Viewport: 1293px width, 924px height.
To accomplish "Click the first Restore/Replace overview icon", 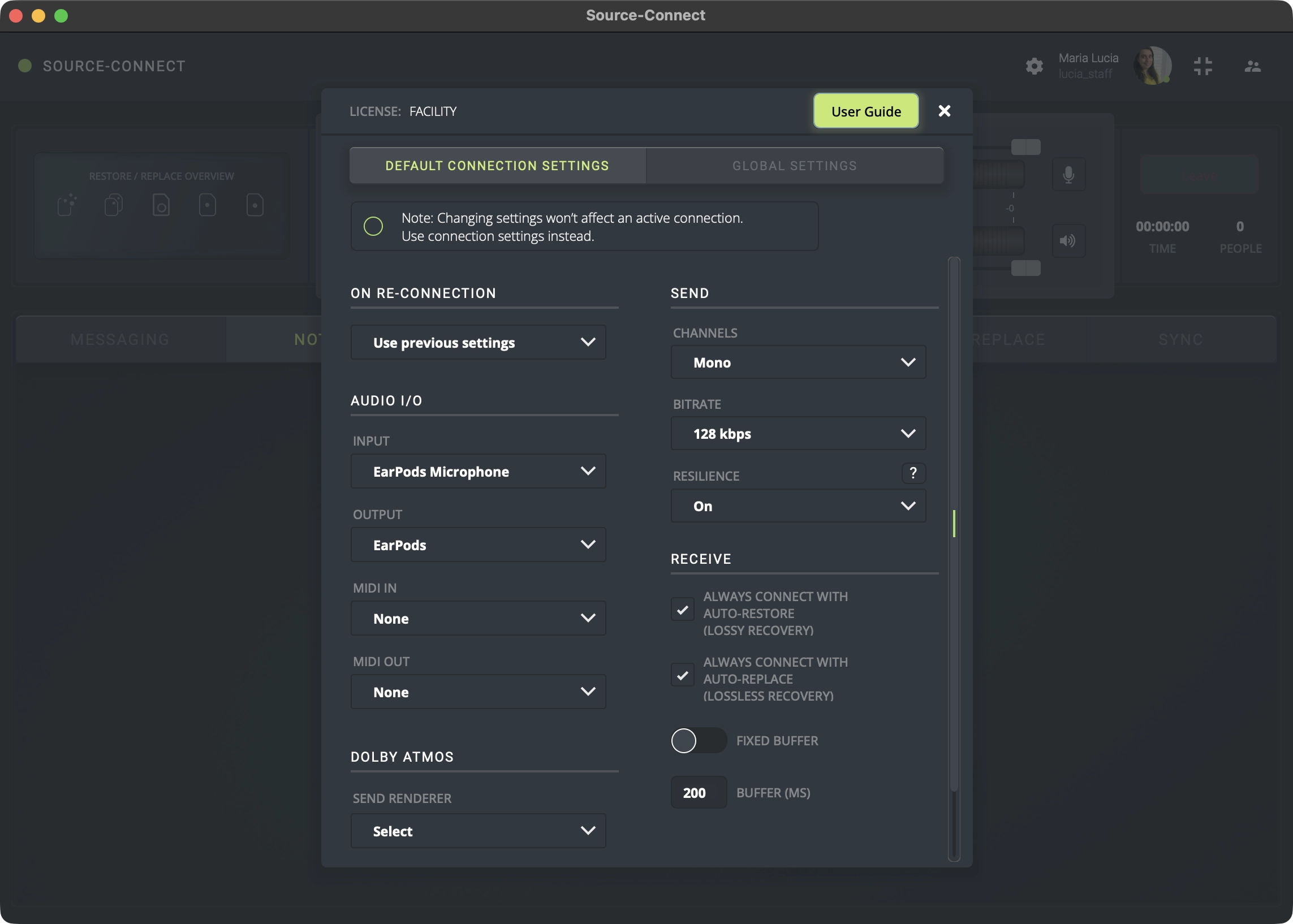I will (x=67, y=205).
